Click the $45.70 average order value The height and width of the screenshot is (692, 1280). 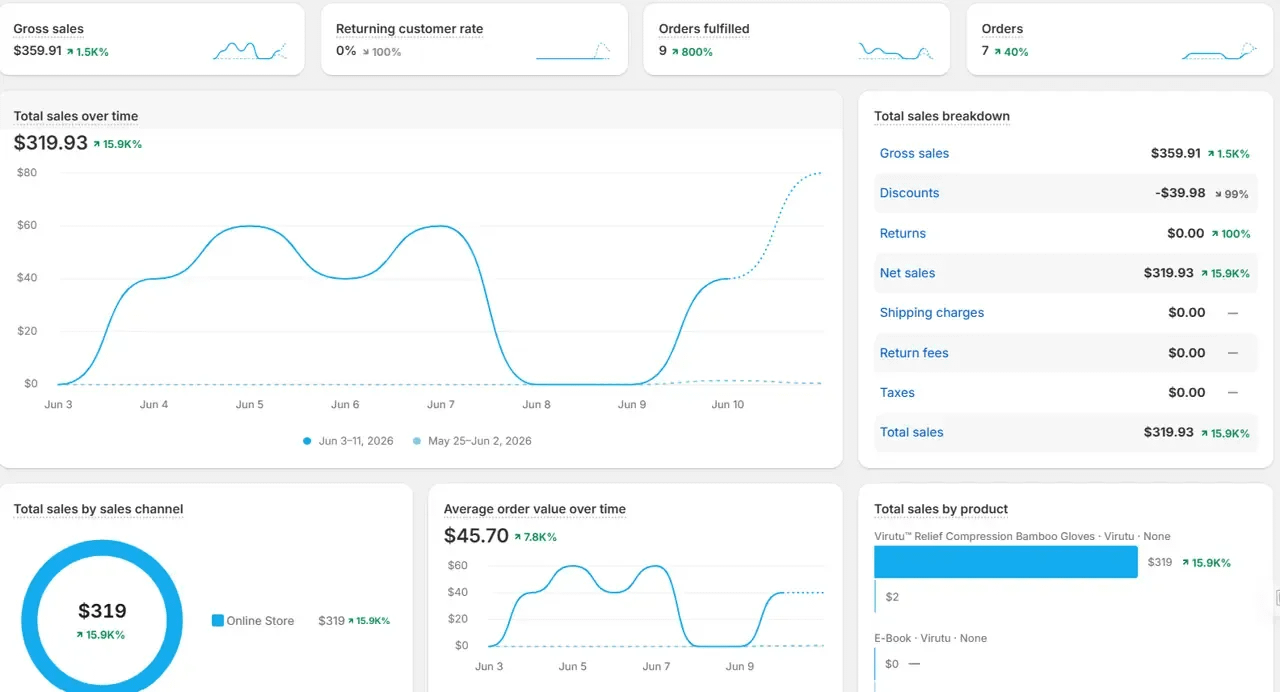[x=476, y=536]
